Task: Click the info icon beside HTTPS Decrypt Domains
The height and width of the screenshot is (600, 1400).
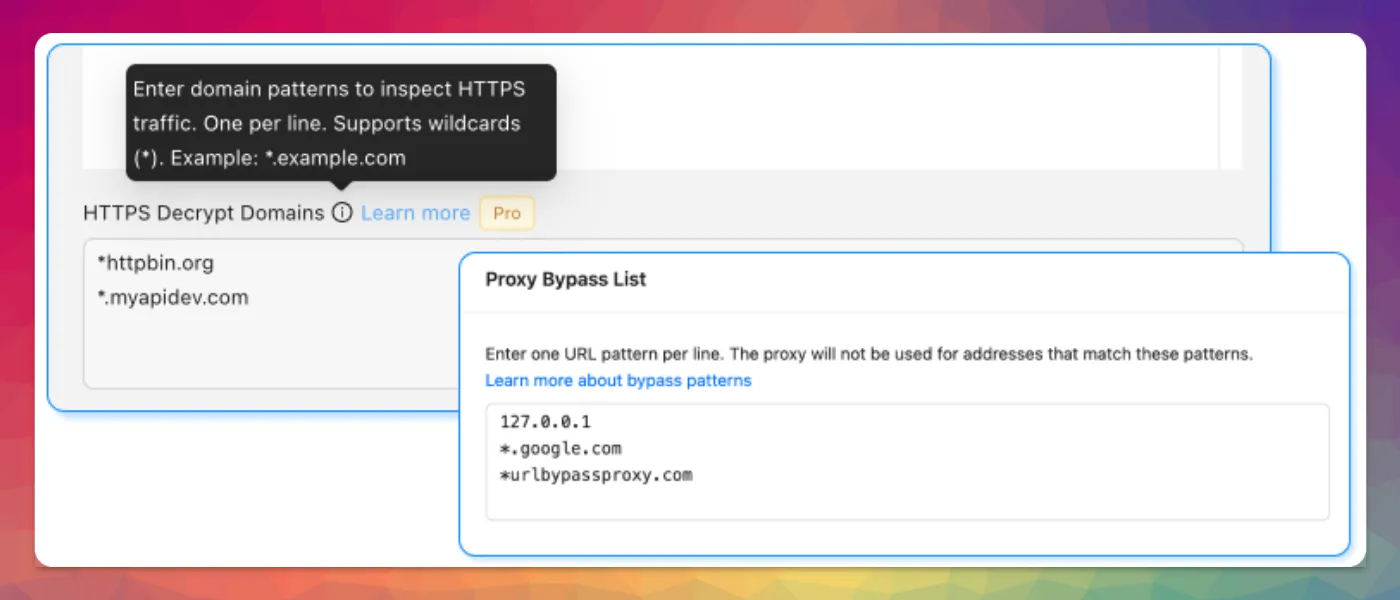Action: point(344,213)
